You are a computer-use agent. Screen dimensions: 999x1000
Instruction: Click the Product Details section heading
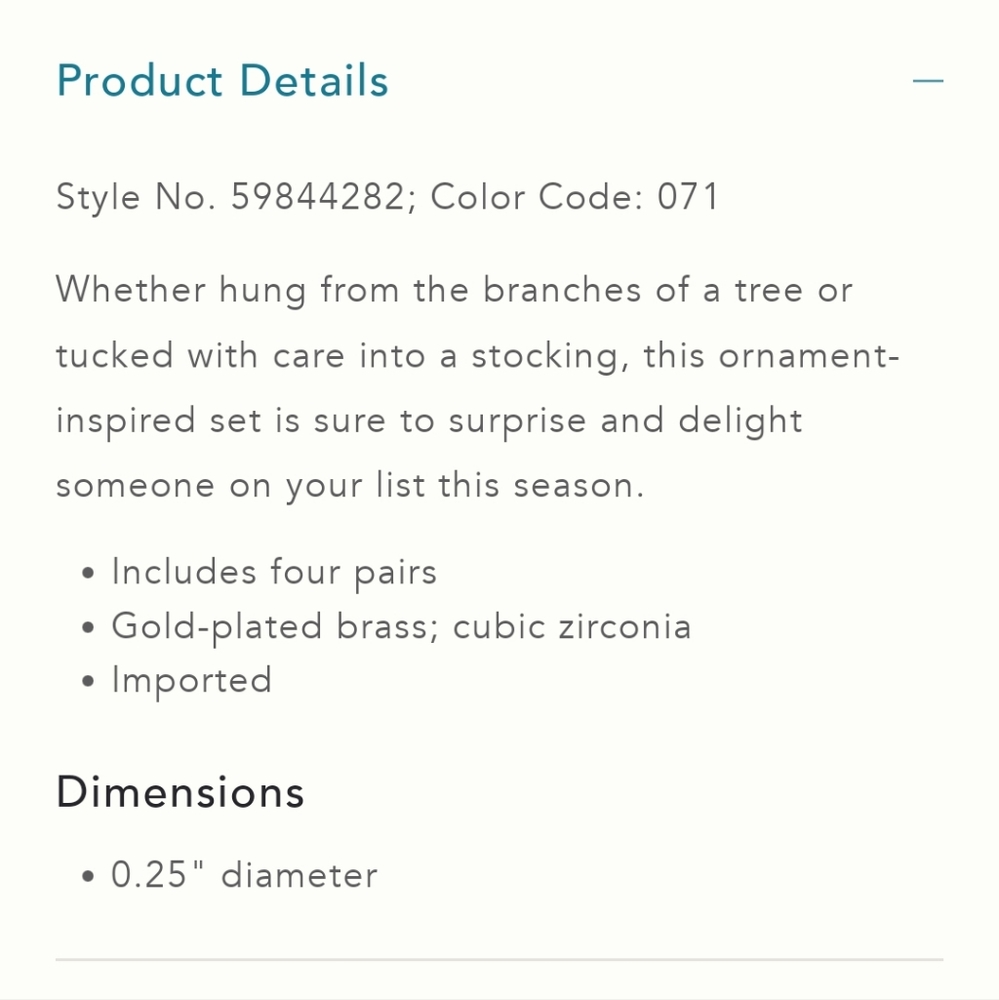tap(222, 81)
